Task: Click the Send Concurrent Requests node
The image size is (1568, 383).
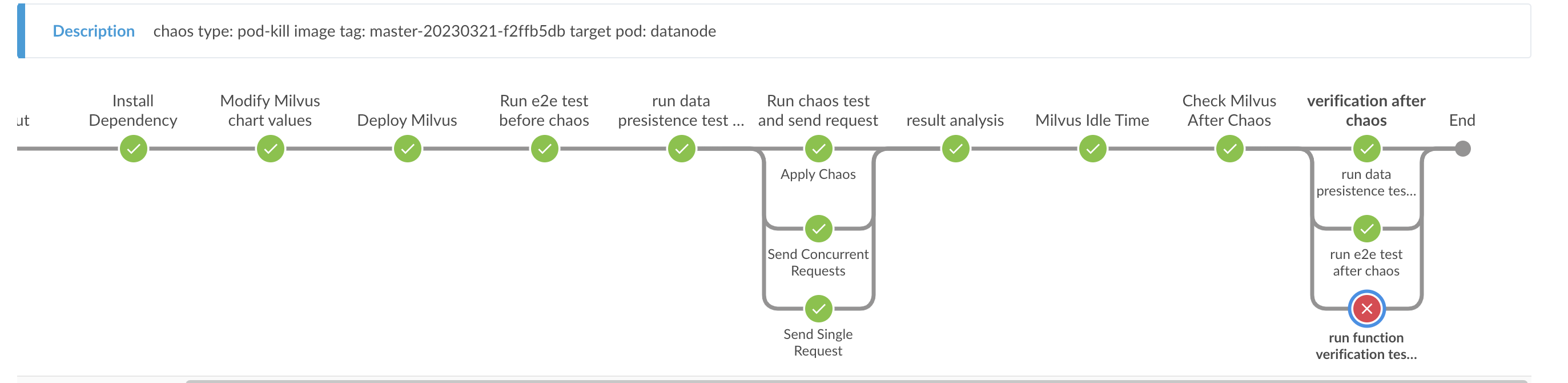Action: coord(819,229)
